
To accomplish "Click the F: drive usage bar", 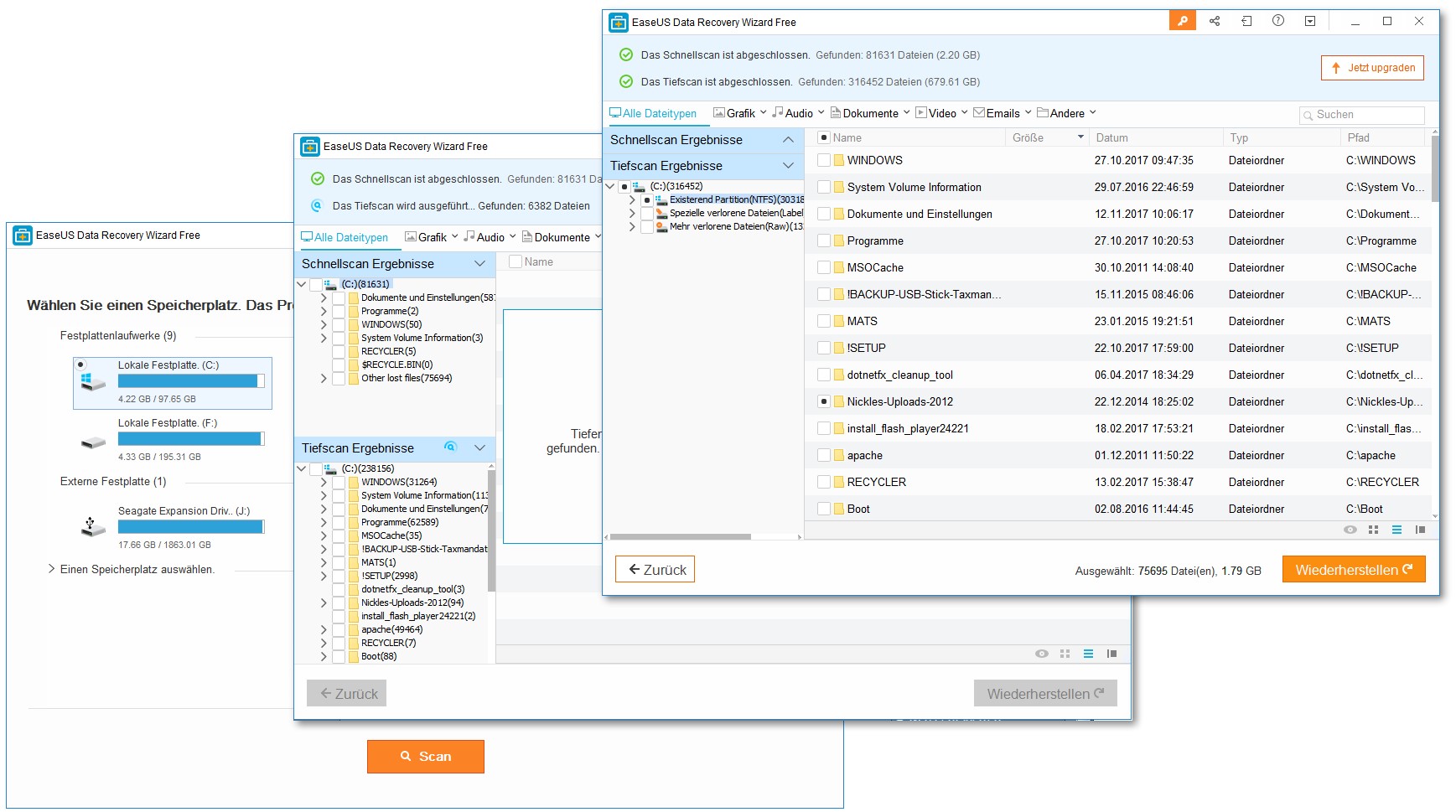I will click(x=191, y=438).
